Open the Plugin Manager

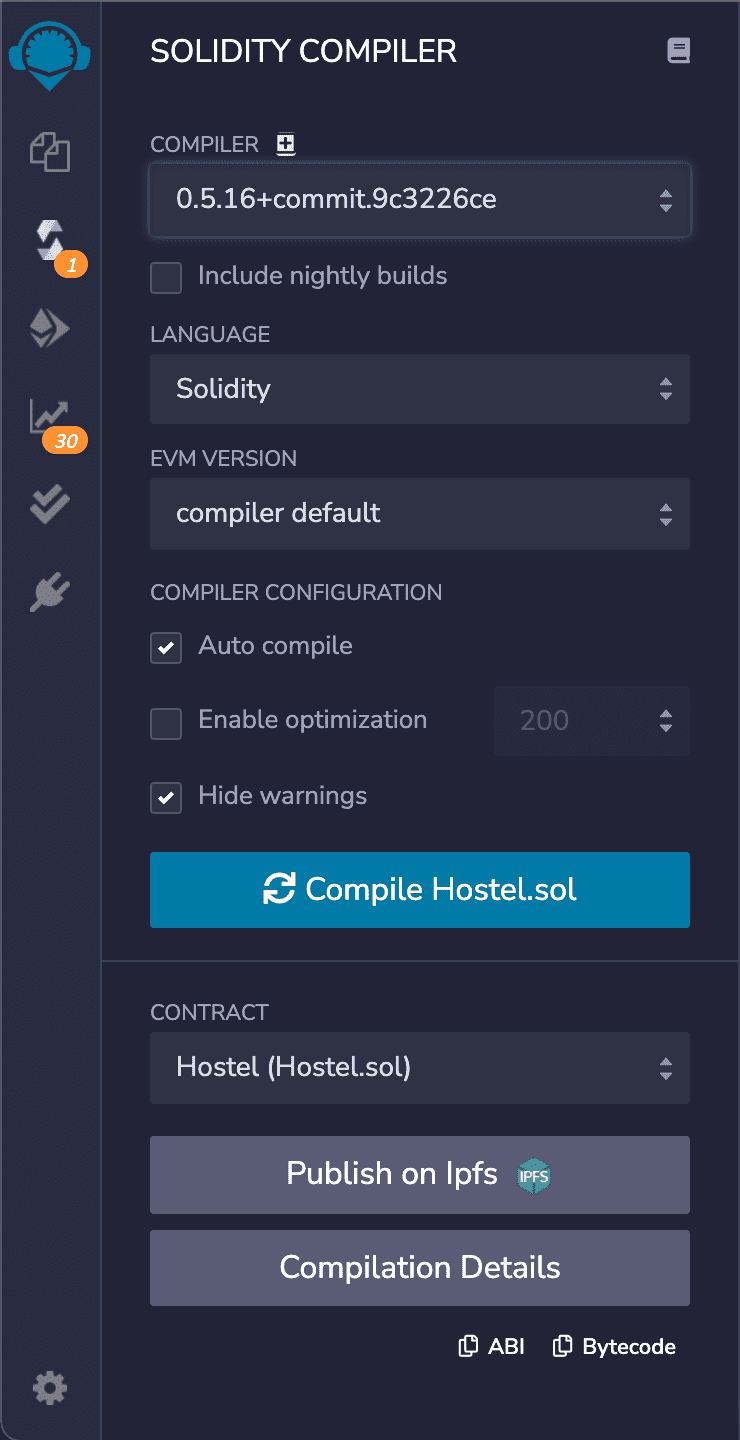click(x=49, y=591)
